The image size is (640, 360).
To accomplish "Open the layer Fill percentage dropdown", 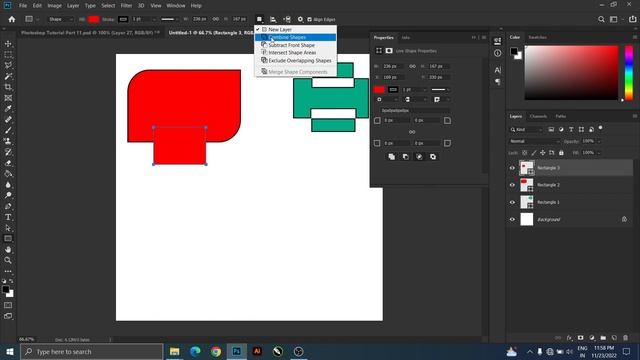I will [599, 153].
